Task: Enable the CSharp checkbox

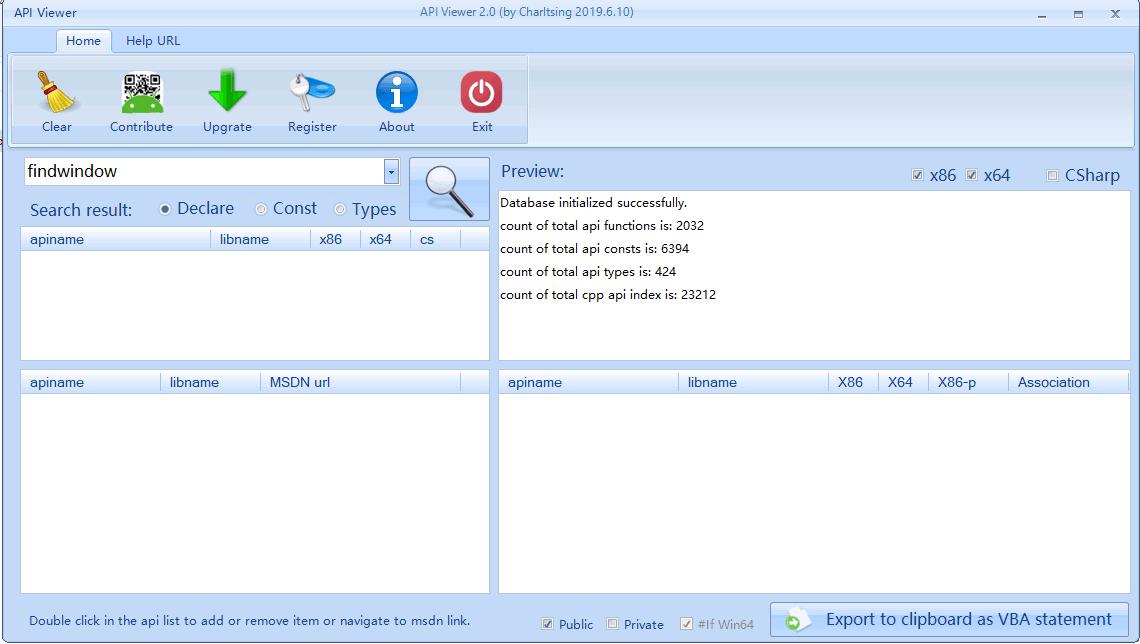Action: (x=1052, y=175)
